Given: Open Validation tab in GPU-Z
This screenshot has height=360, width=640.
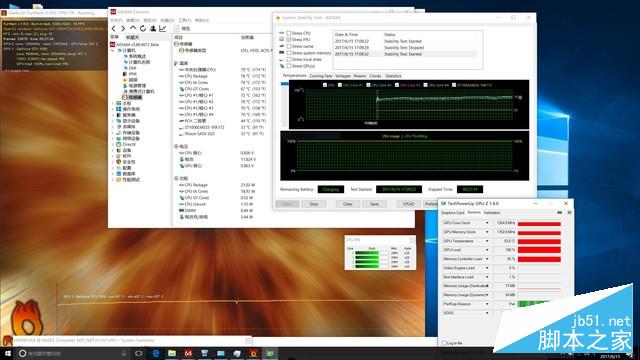Looking at the screenshot, I should click(492, 213).
